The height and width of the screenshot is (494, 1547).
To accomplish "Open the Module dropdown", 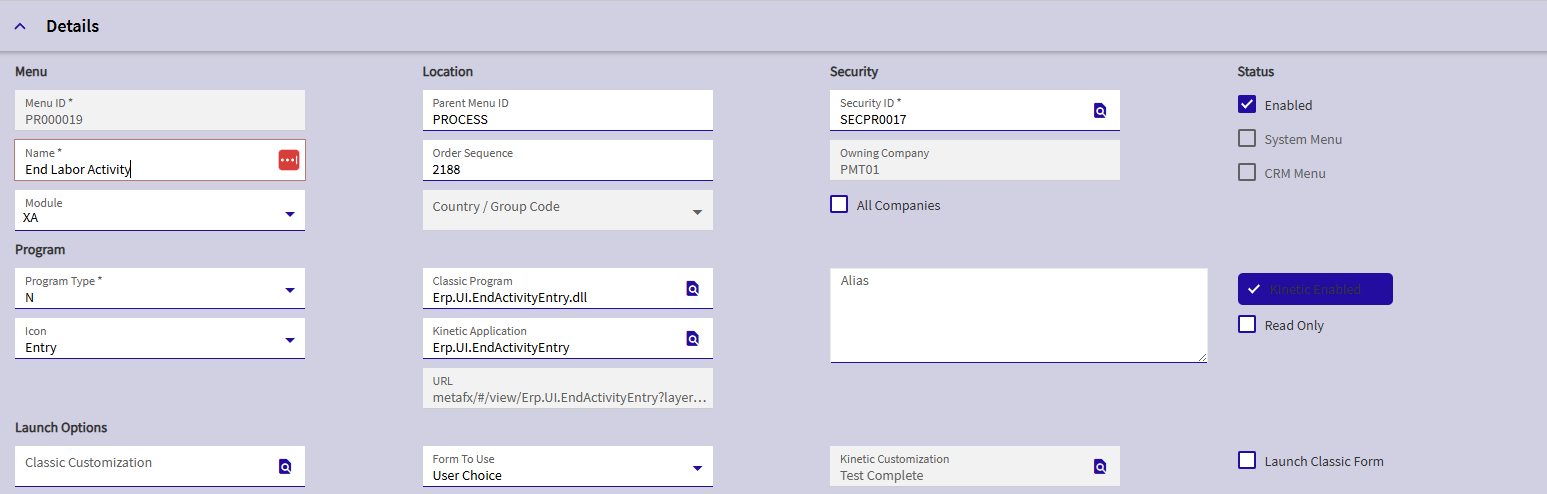I will coord(289,214).
